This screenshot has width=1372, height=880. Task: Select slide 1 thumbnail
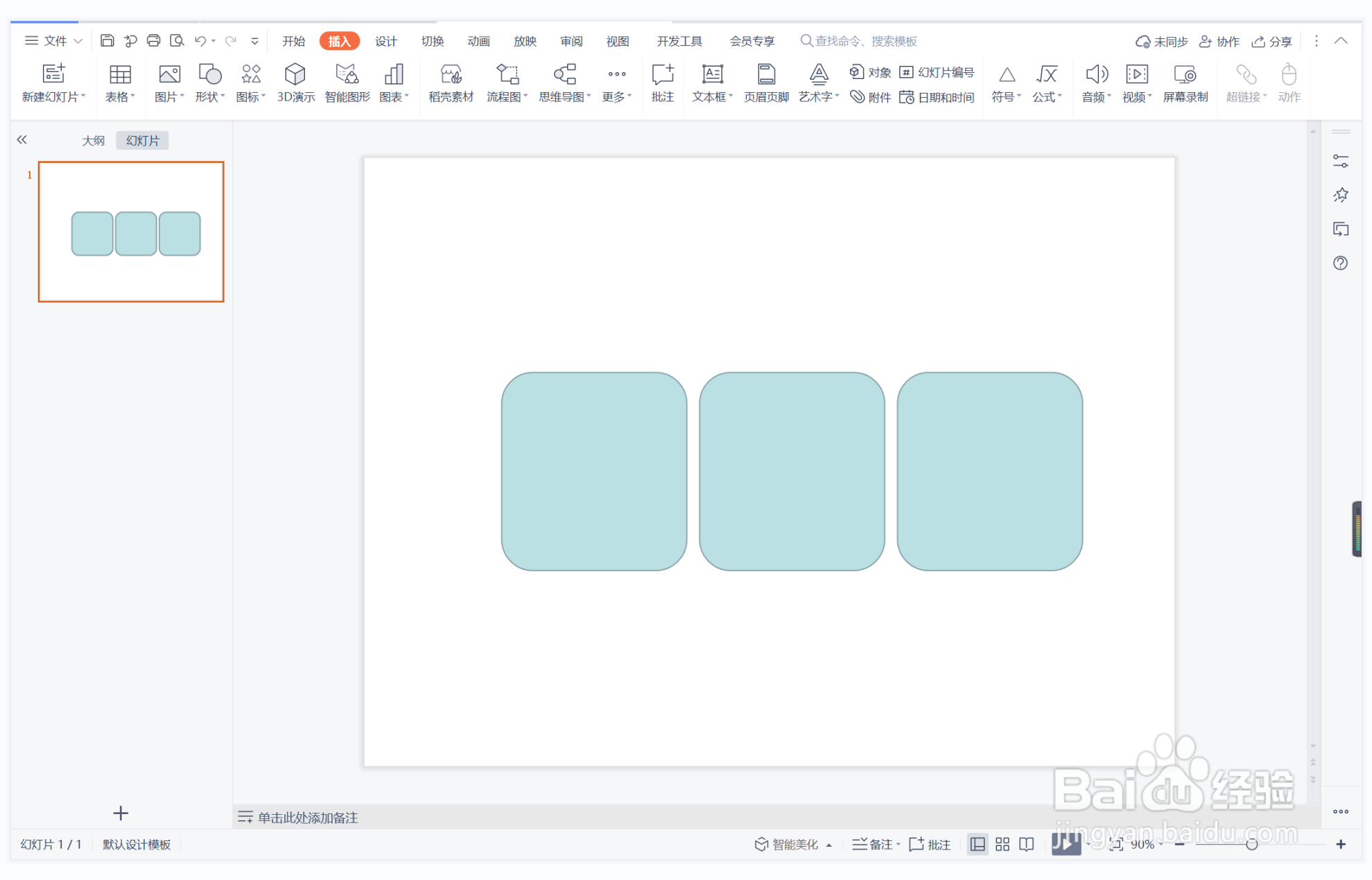click(x=131, y=232)
